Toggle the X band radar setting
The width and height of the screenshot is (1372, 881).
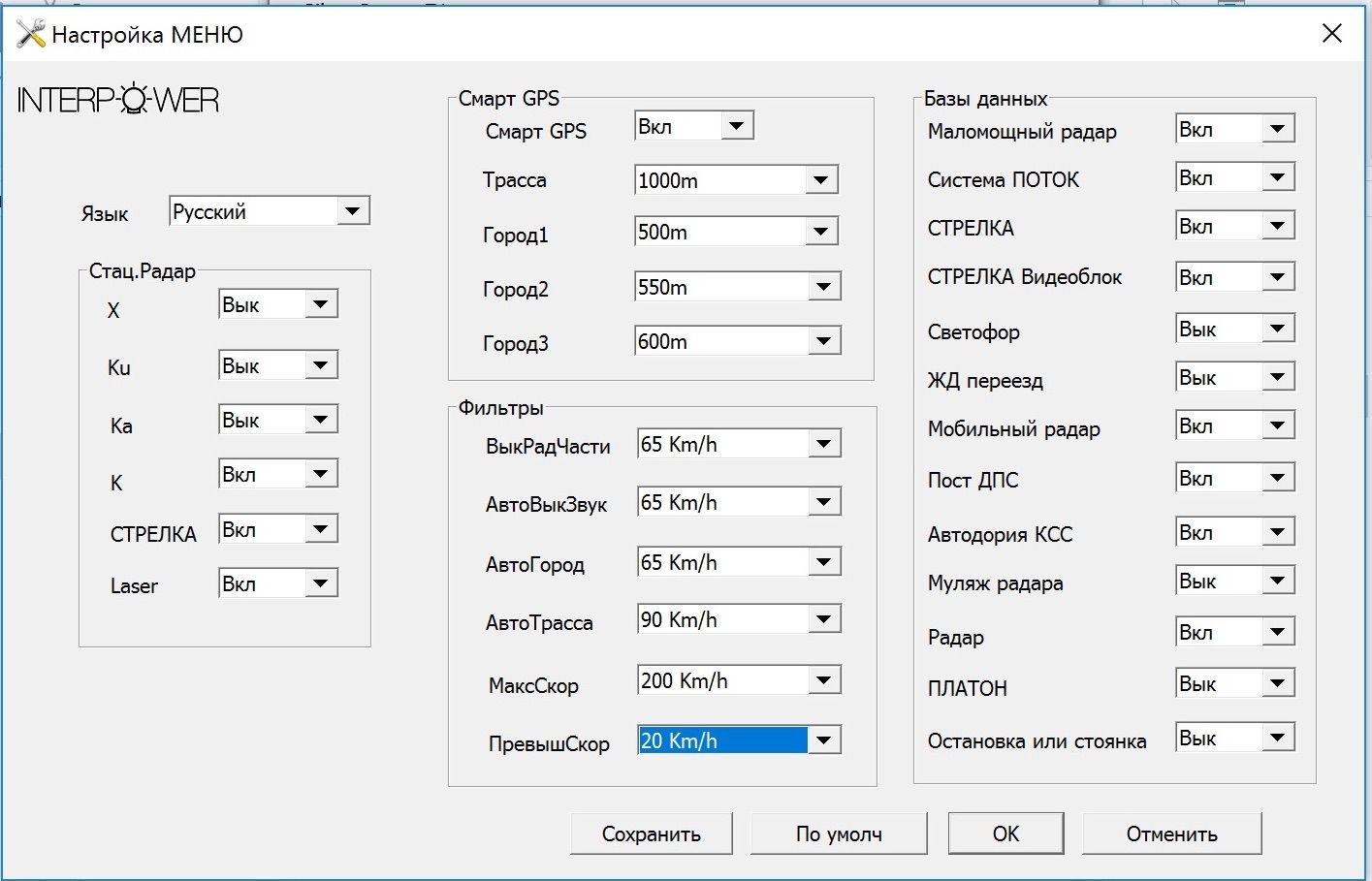318,304
